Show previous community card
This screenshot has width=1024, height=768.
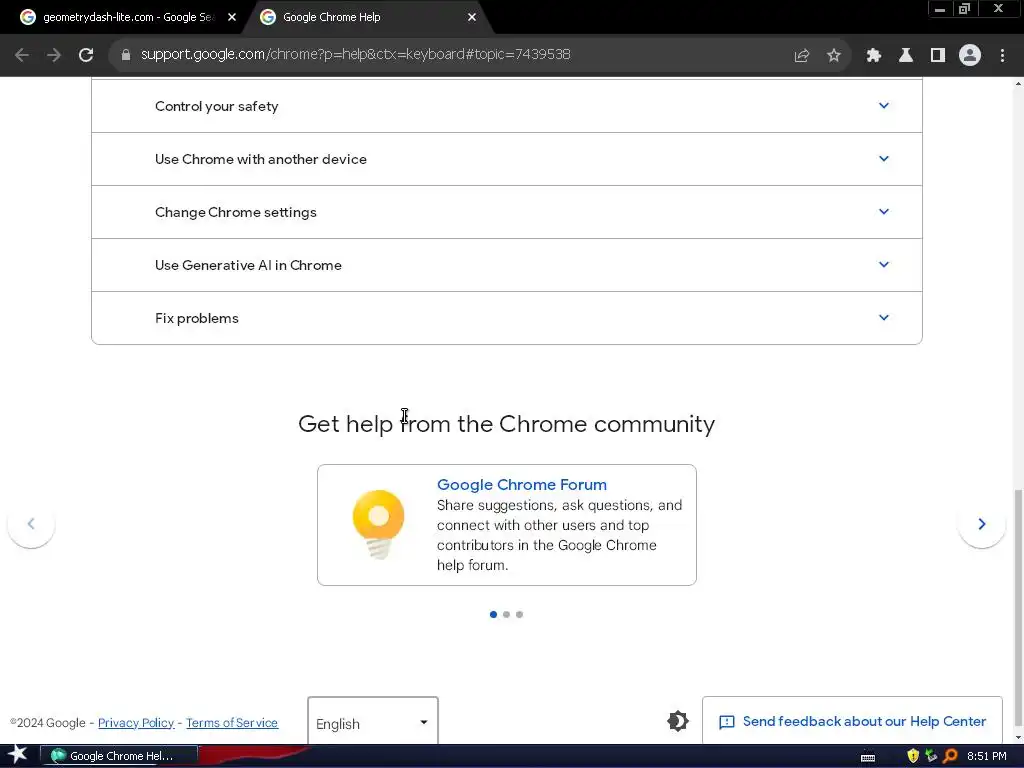coord(31,524)
